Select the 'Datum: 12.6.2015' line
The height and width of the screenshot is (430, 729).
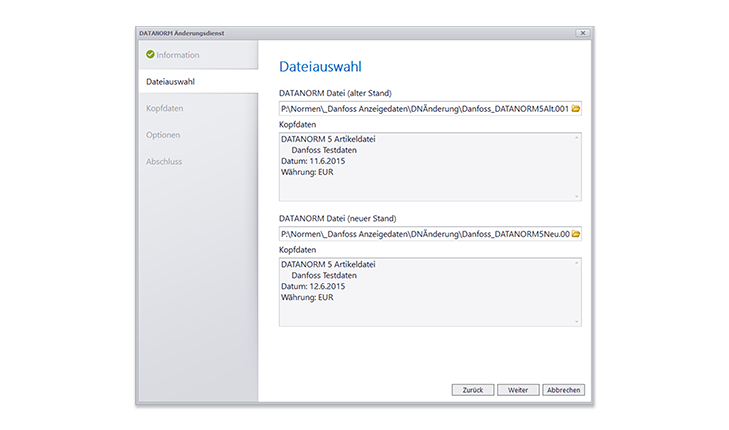(x=313, y=286)
